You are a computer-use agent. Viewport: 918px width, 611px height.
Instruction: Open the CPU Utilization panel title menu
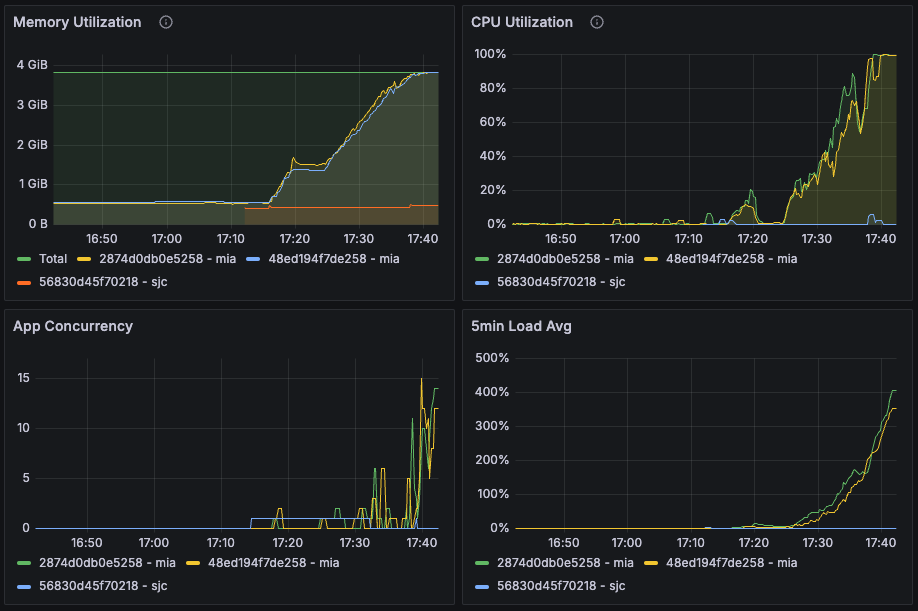click(523, 22)
